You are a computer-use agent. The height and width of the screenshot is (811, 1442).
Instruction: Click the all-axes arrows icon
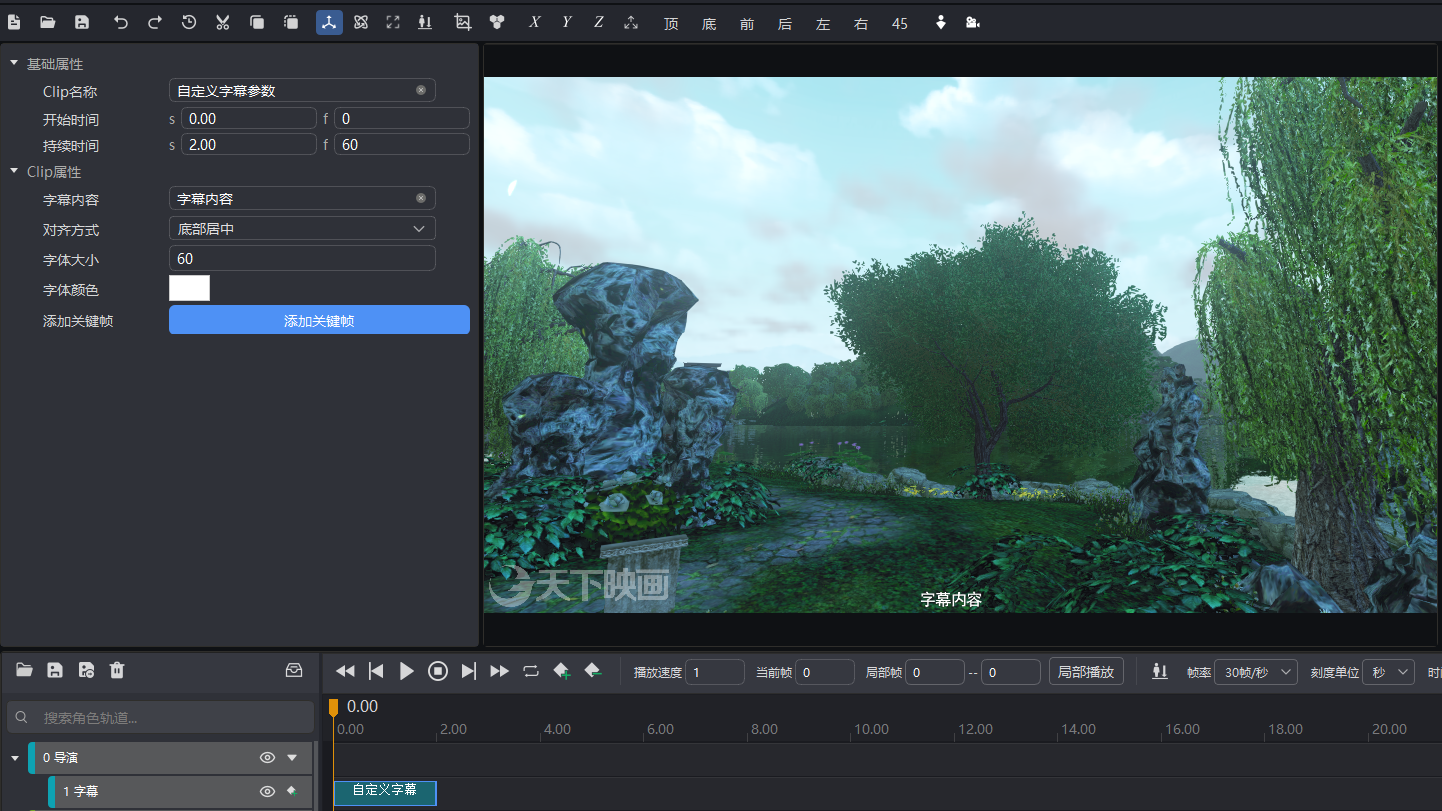(x=631, y=22)
